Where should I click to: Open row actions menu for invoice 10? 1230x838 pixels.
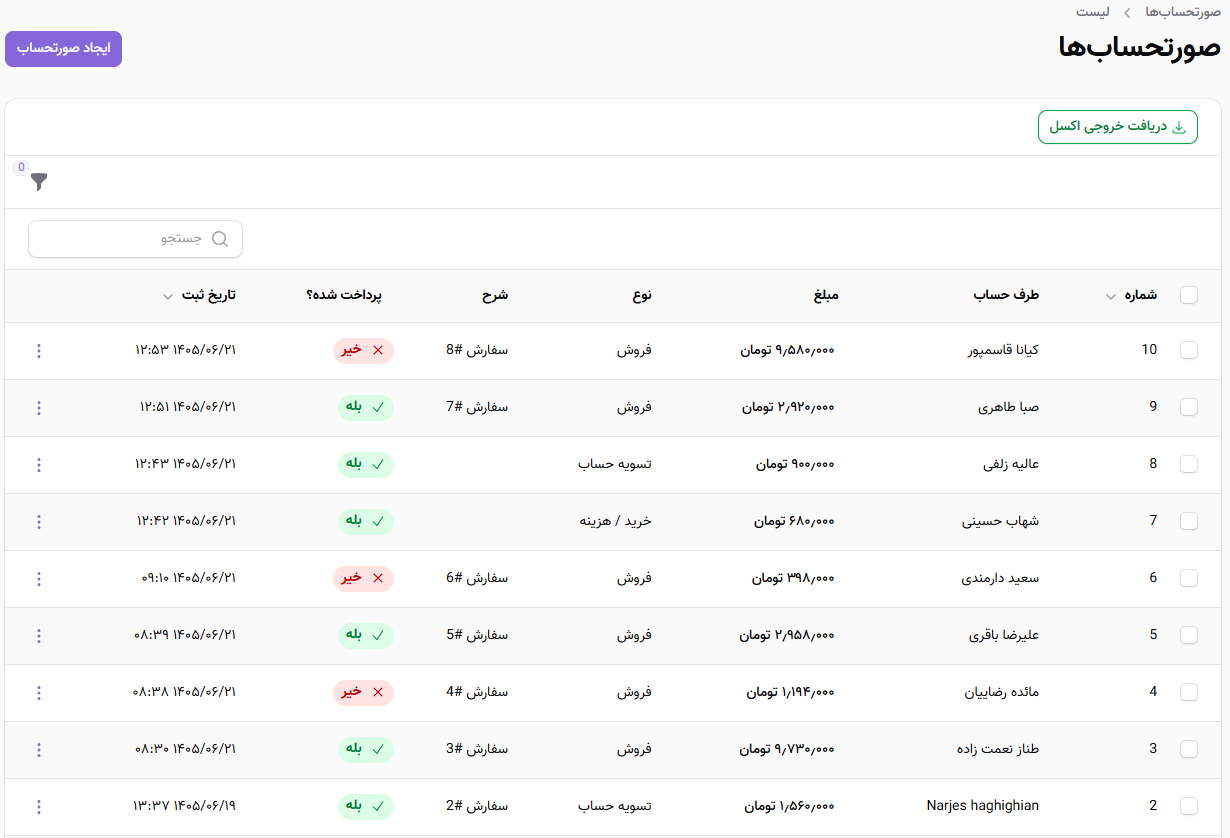(39, 351)
